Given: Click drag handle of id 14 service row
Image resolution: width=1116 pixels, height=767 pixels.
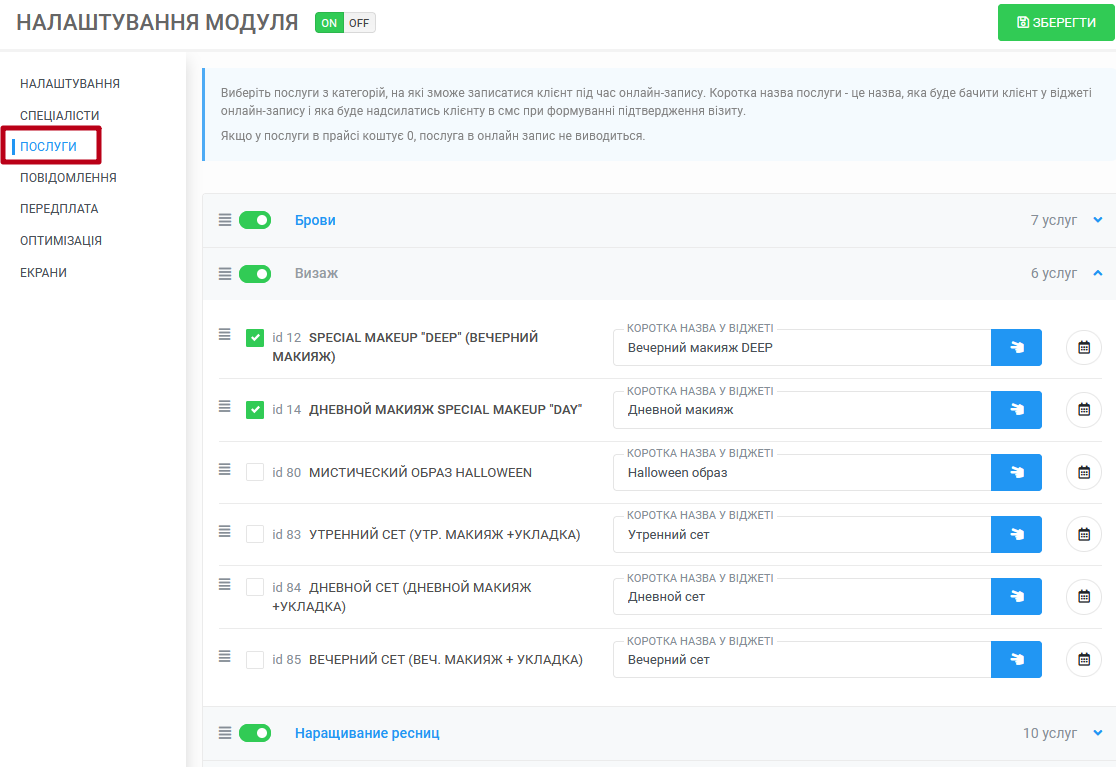Looking at the screenshot, I should click(x=225, y=406).
